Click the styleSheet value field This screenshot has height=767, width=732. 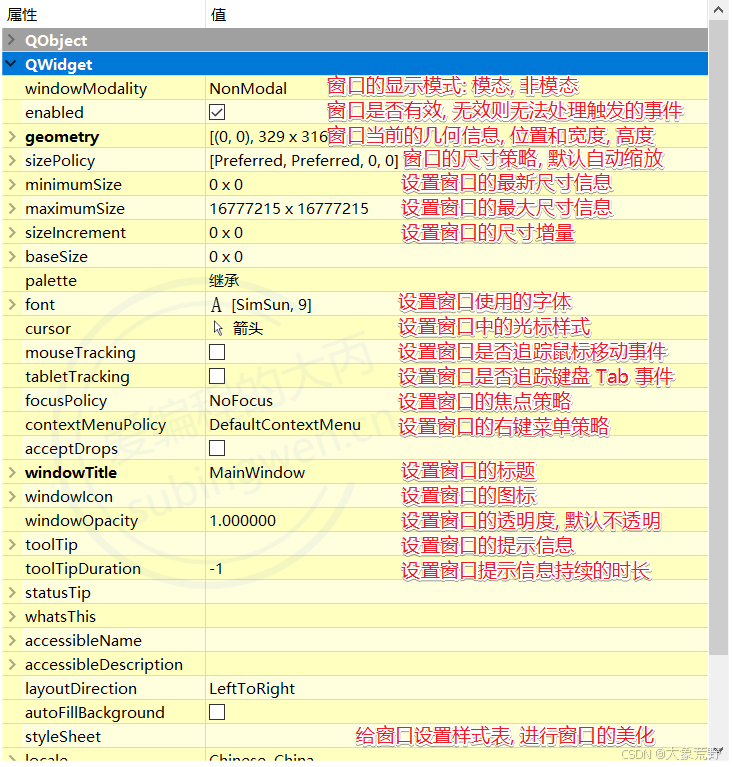(x=457, y=736)
